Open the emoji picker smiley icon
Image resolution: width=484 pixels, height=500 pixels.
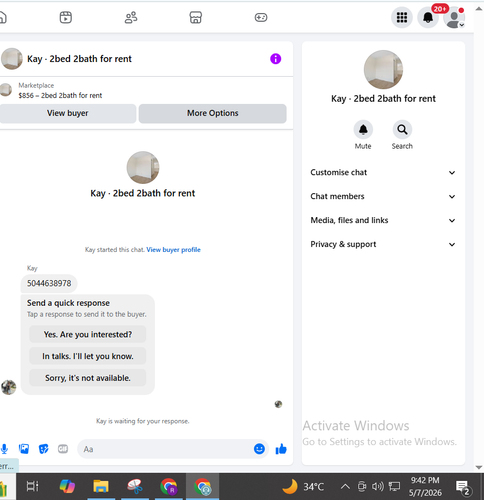click(259, 449)
